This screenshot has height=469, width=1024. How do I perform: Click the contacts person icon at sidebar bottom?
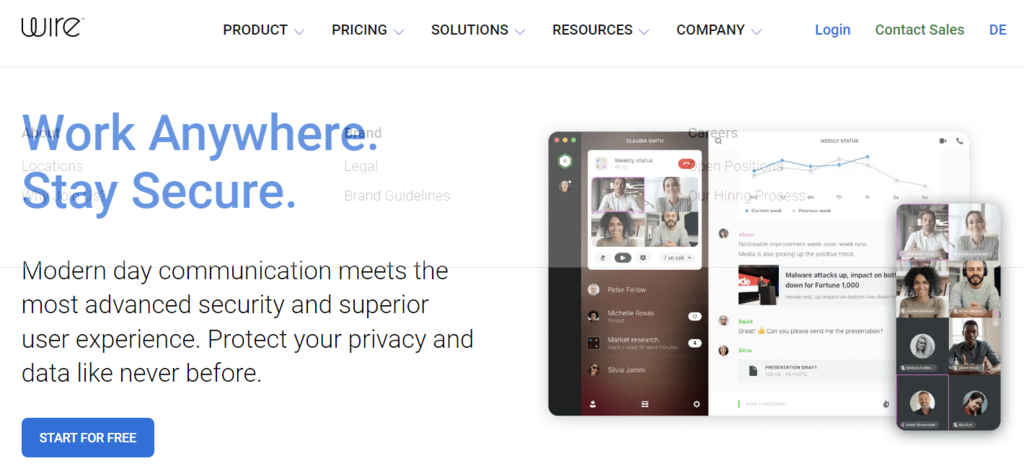[593, 404]
